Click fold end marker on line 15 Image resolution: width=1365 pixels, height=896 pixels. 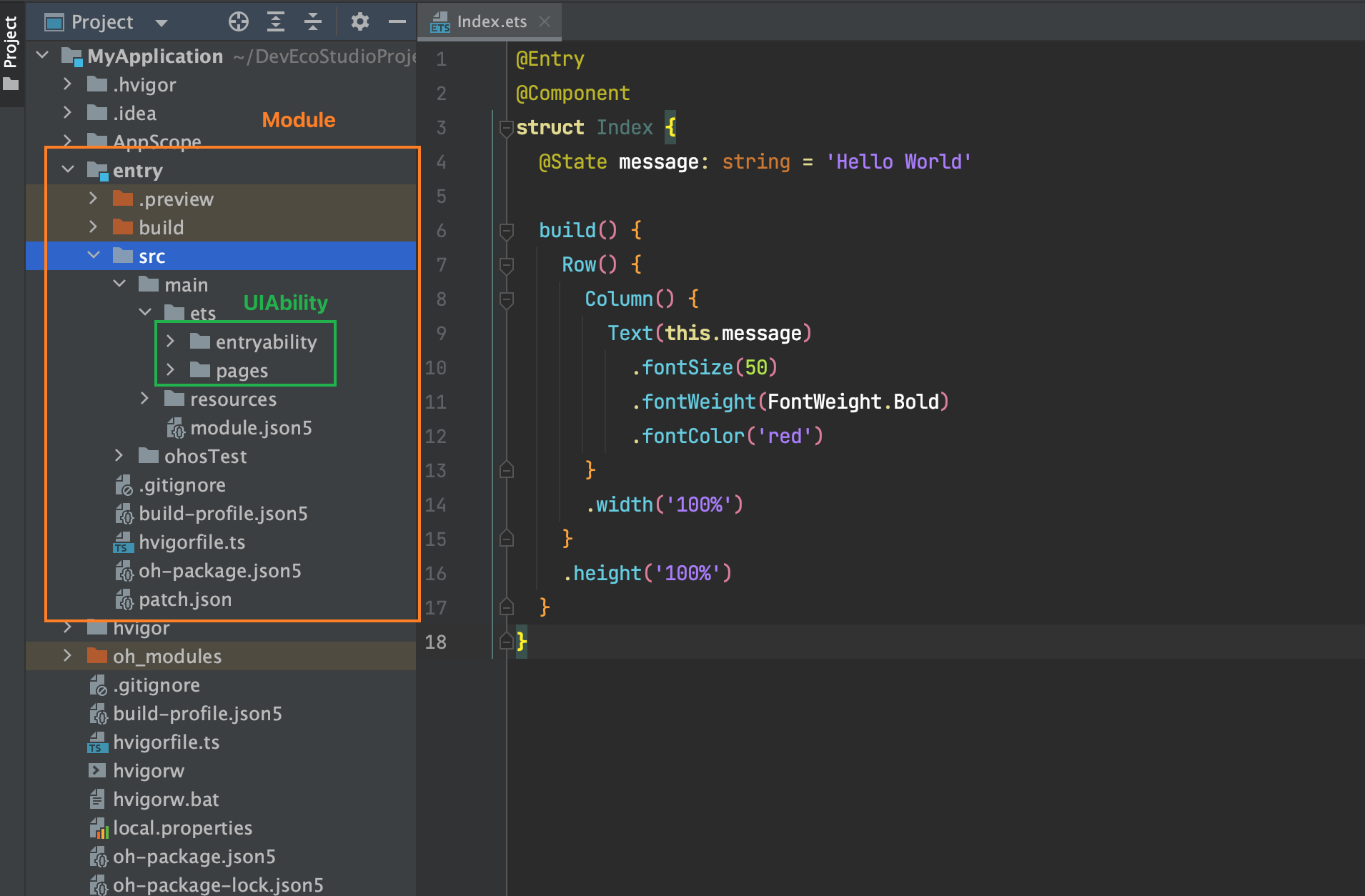tap(507, 538)
